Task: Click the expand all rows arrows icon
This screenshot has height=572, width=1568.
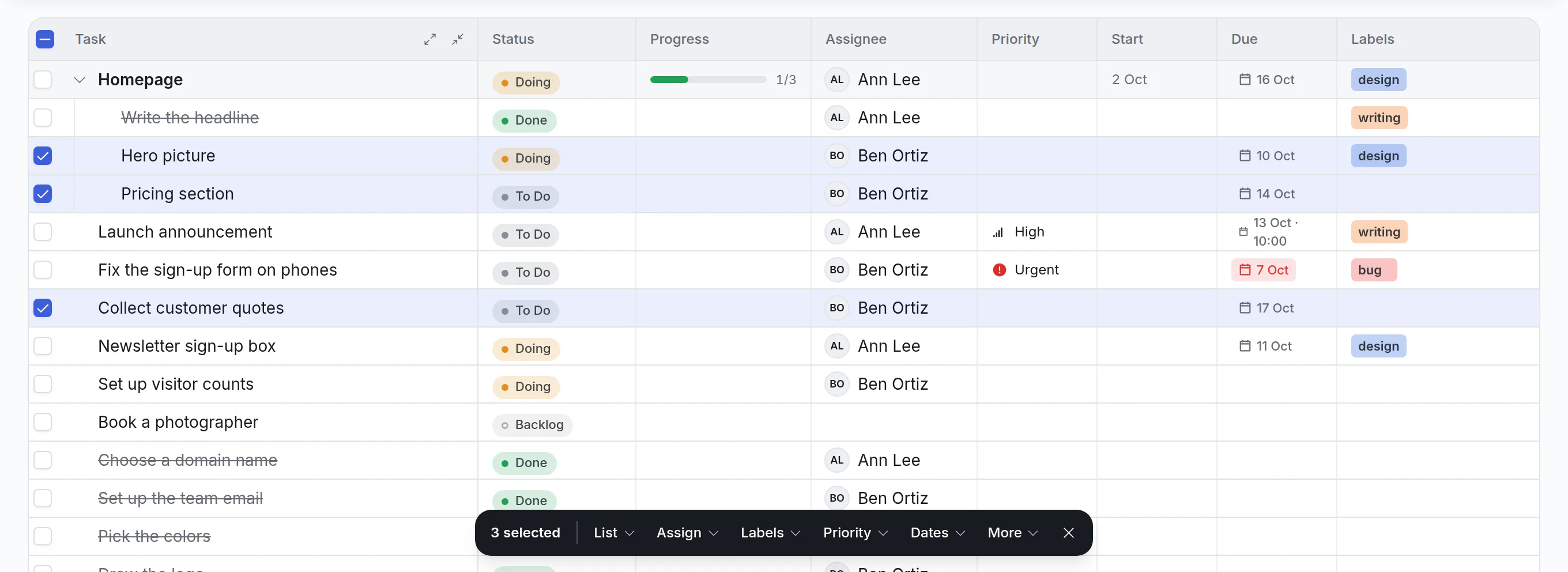Action: 429,39
